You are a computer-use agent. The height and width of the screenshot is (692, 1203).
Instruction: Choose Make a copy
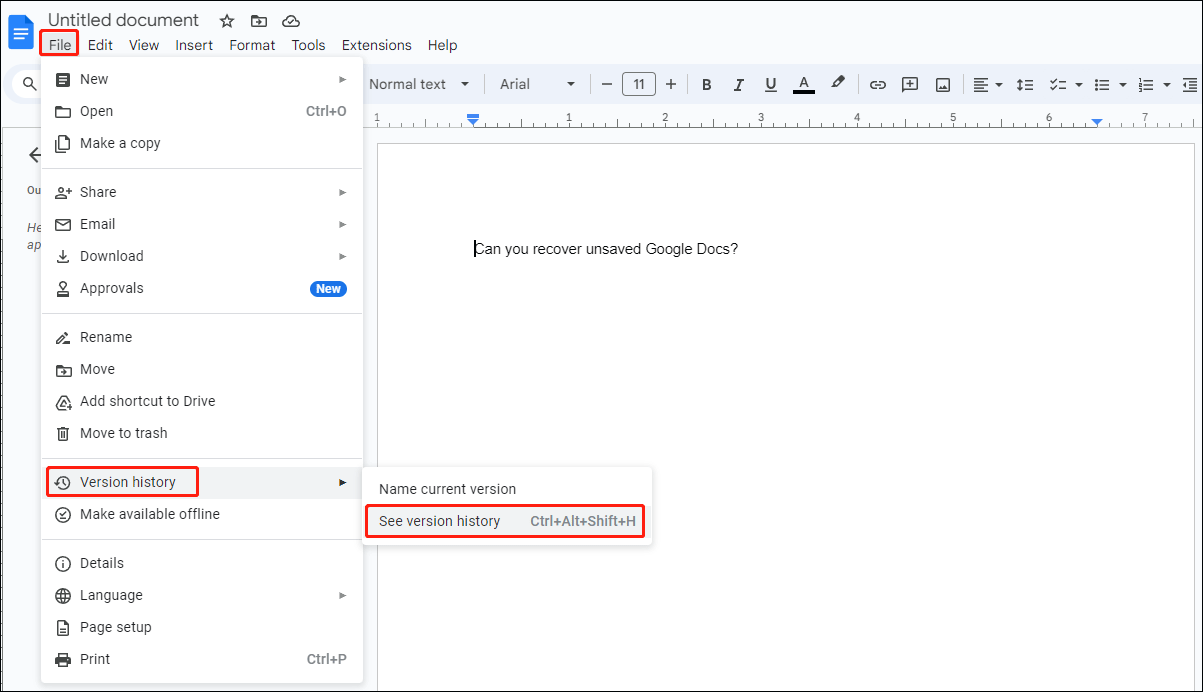(118, 143)
